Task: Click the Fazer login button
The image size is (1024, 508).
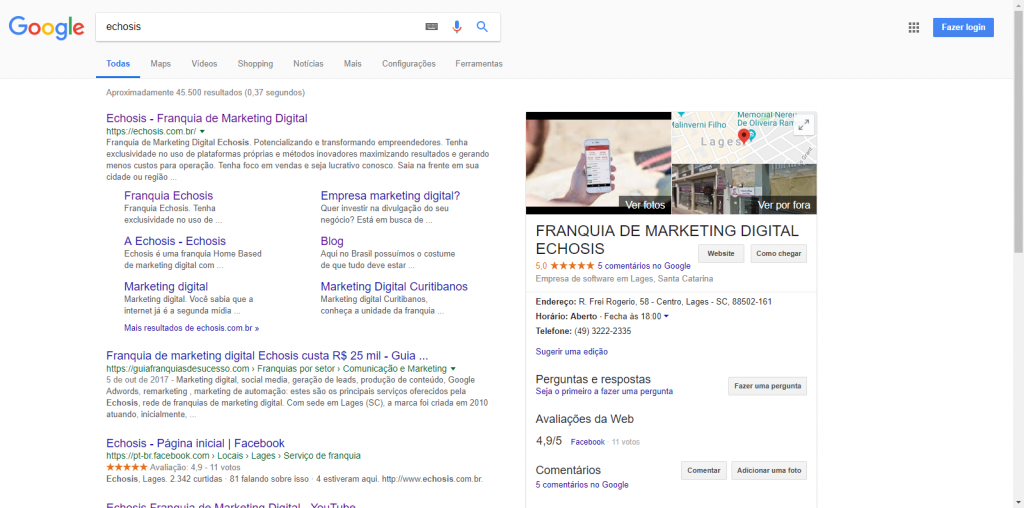Action: pyautogui.click(x=963, y=27)
